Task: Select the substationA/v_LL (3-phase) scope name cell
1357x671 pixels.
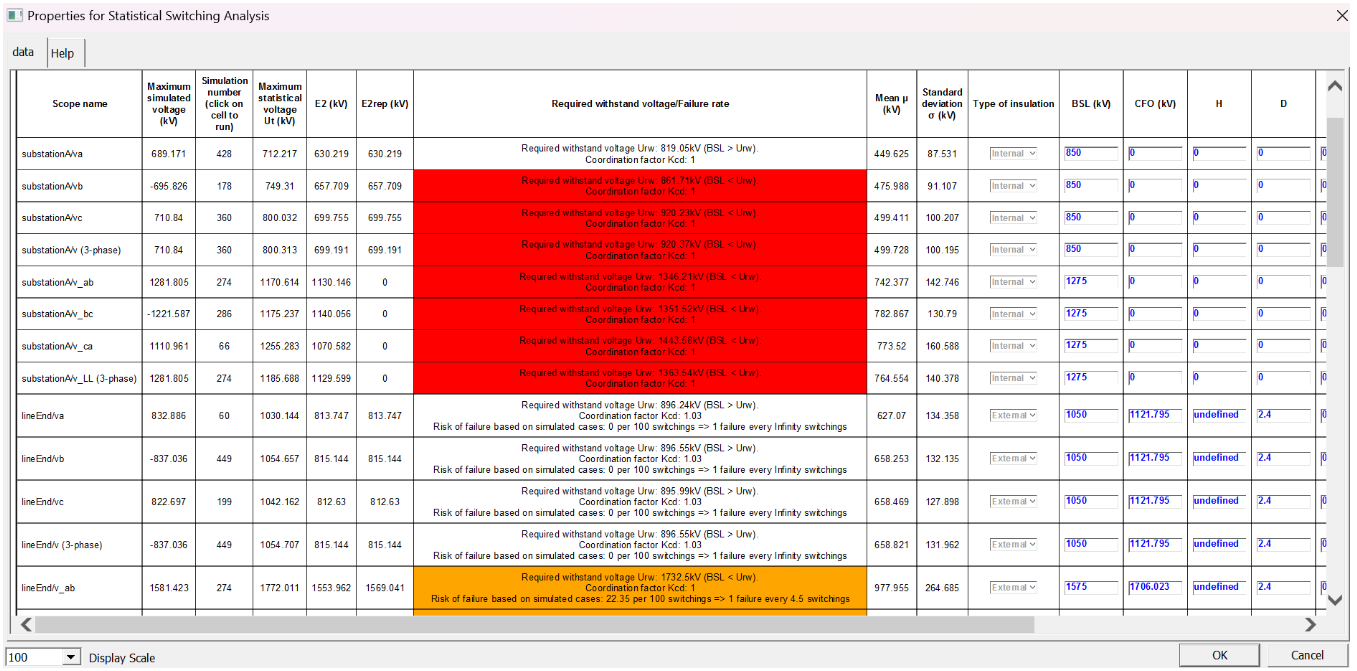Action: click(79, 378)
